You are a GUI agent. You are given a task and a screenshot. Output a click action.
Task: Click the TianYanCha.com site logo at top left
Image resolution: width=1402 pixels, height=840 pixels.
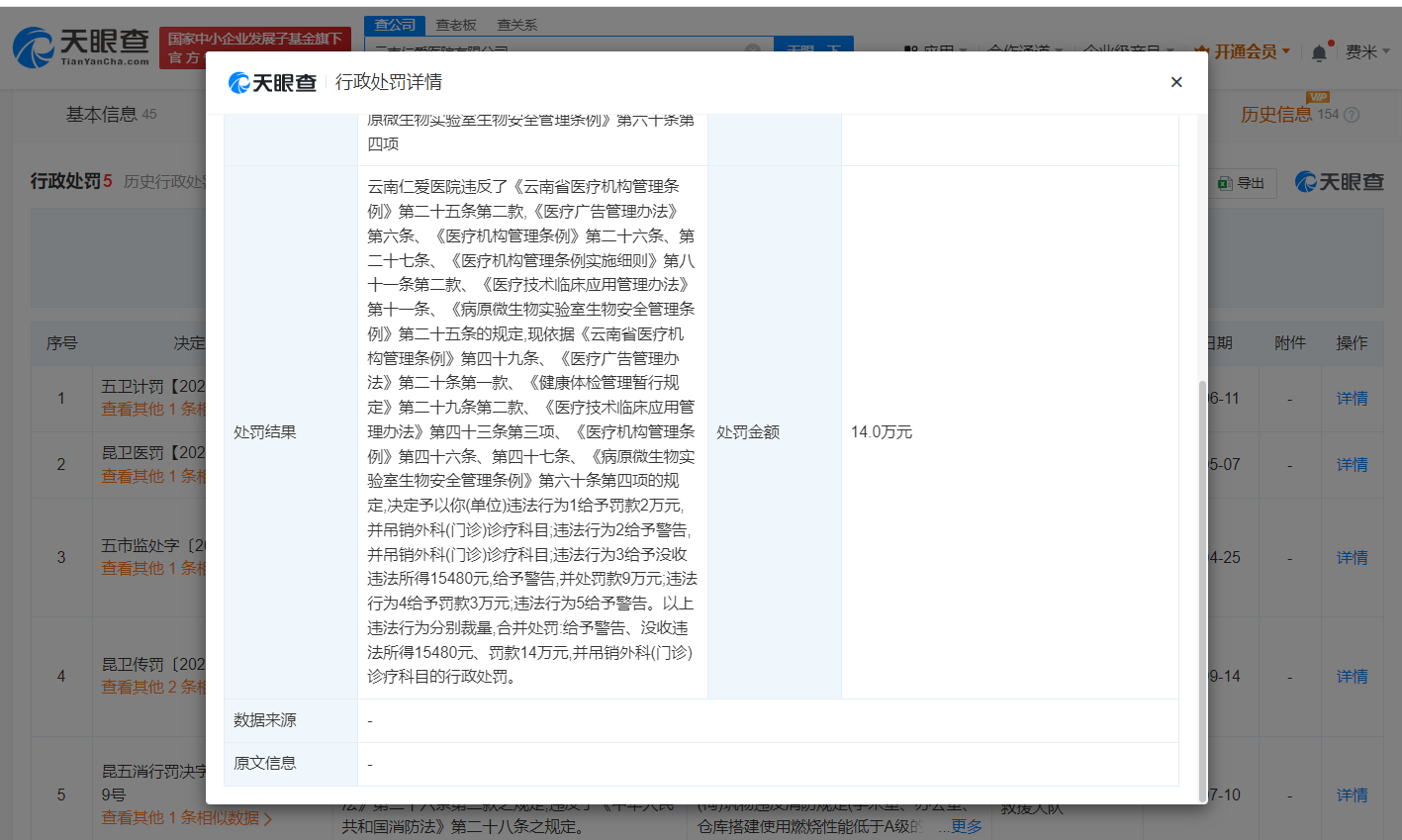coord(80,47)
